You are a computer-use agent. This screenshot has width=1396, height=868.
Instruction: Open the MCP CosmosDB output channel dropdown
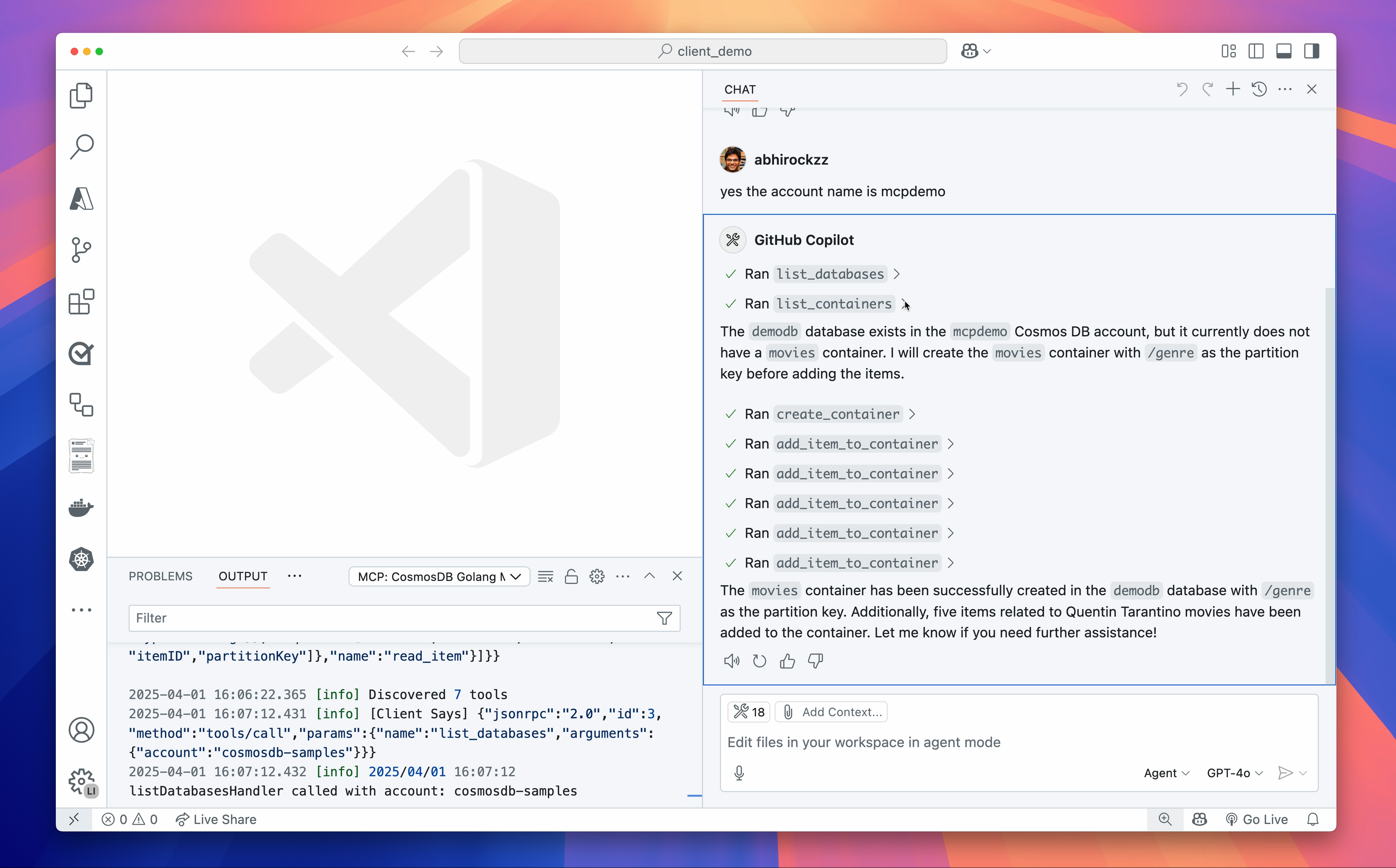[439, 576]
